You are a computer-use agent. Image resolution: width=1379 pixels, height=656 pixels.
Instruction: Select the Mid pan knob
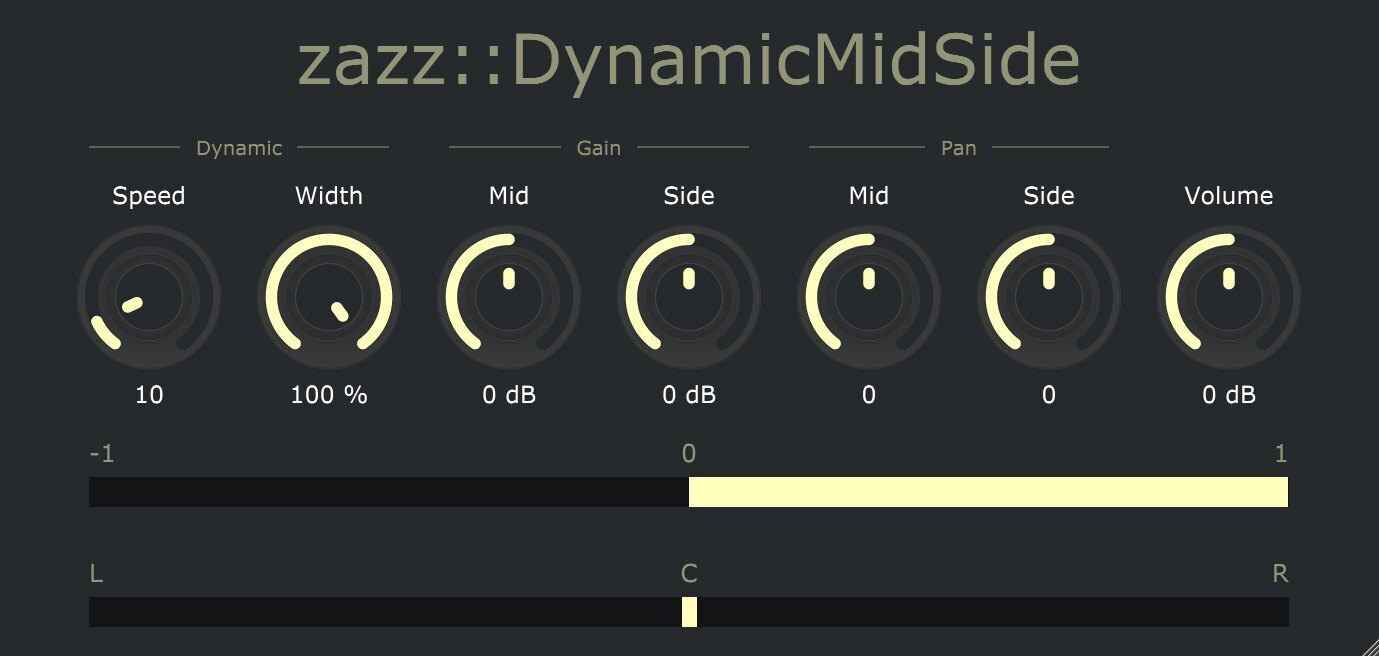tap(868, 296)
